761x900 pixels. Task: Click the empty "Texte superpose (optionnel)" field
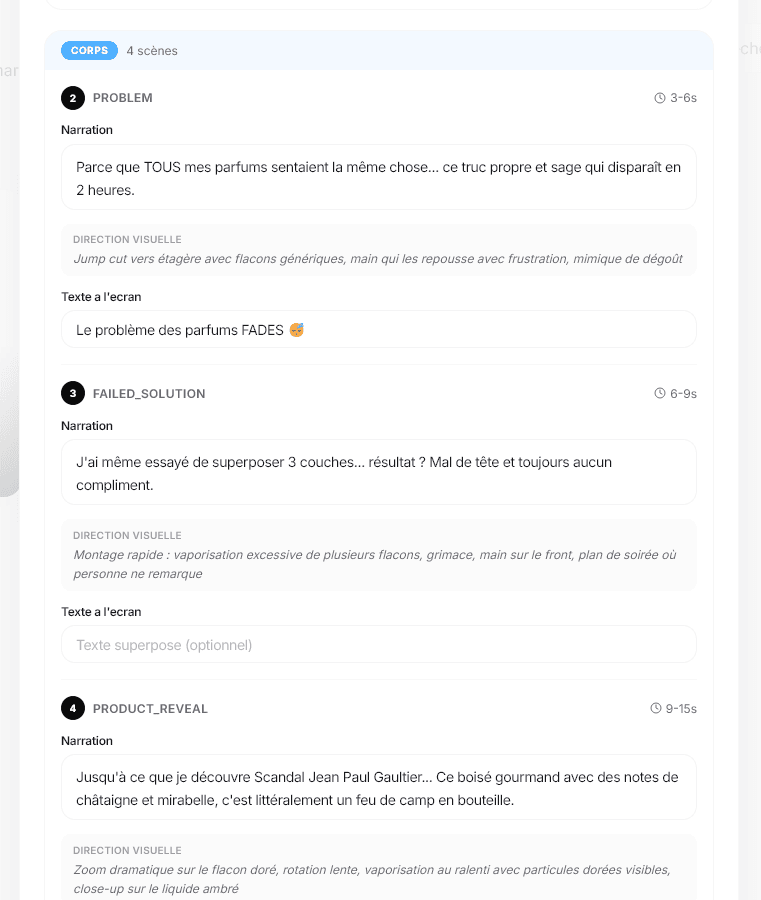(x=378, y=645)
